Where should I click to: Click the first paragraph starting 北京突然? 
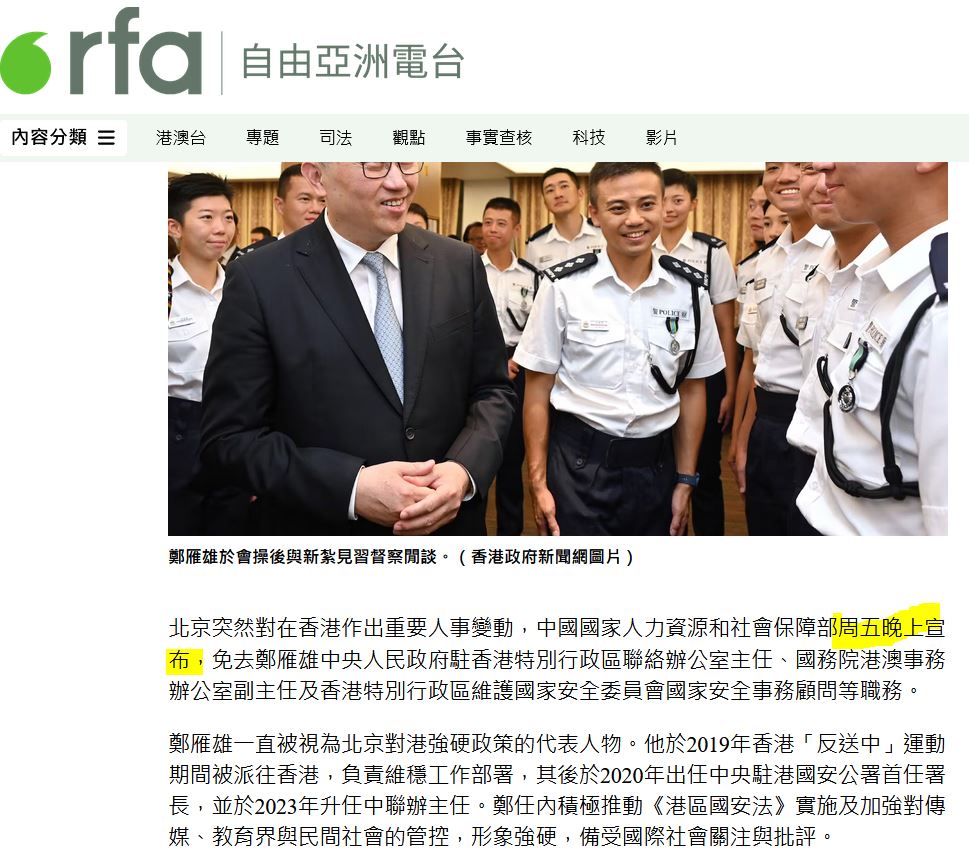(x=557, y=659)
